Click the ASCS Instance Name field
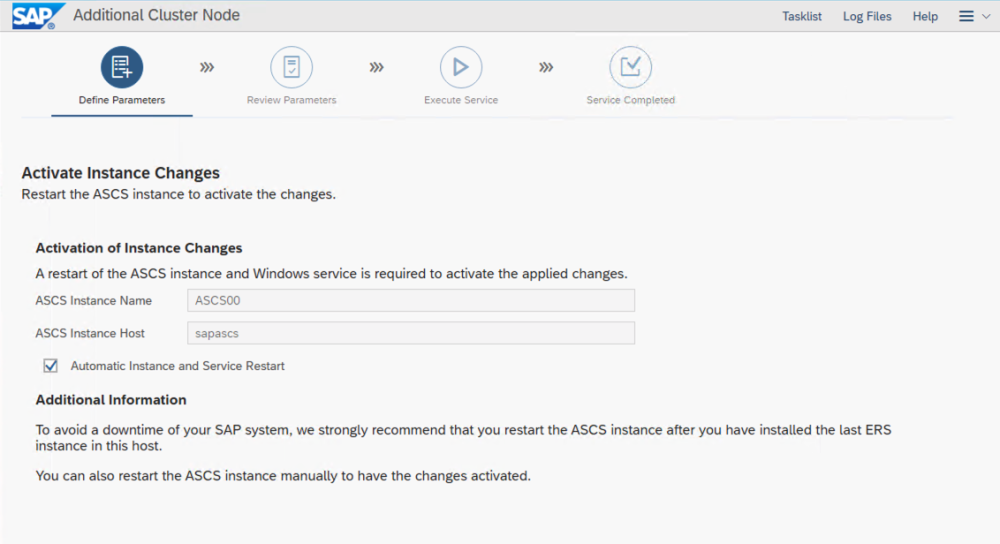Screen dimensions: 1000x544 (x=411, y=301)
